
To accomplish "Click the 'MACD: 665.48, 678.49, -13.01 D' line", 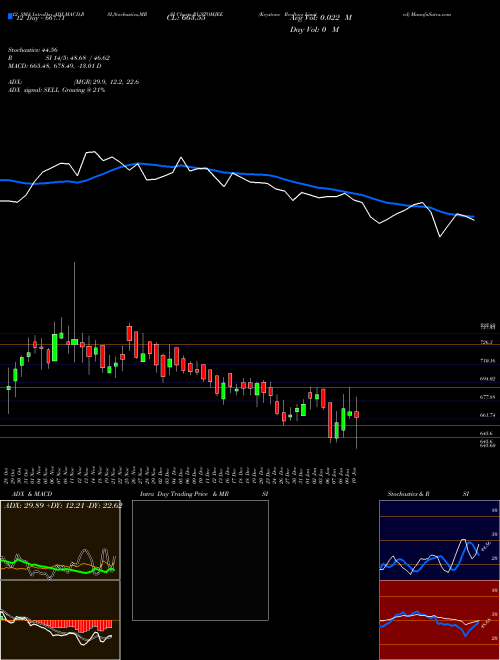I will [x=54, y=66].
